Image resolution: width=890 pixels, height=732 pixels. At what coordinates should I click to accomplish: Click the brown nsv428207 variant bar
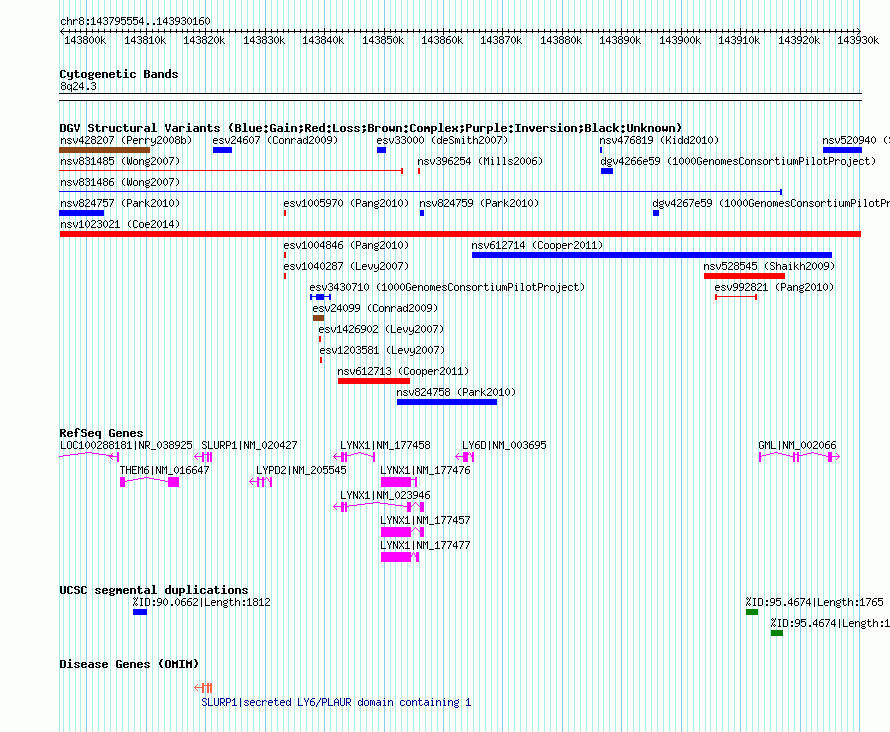[104, 150]
